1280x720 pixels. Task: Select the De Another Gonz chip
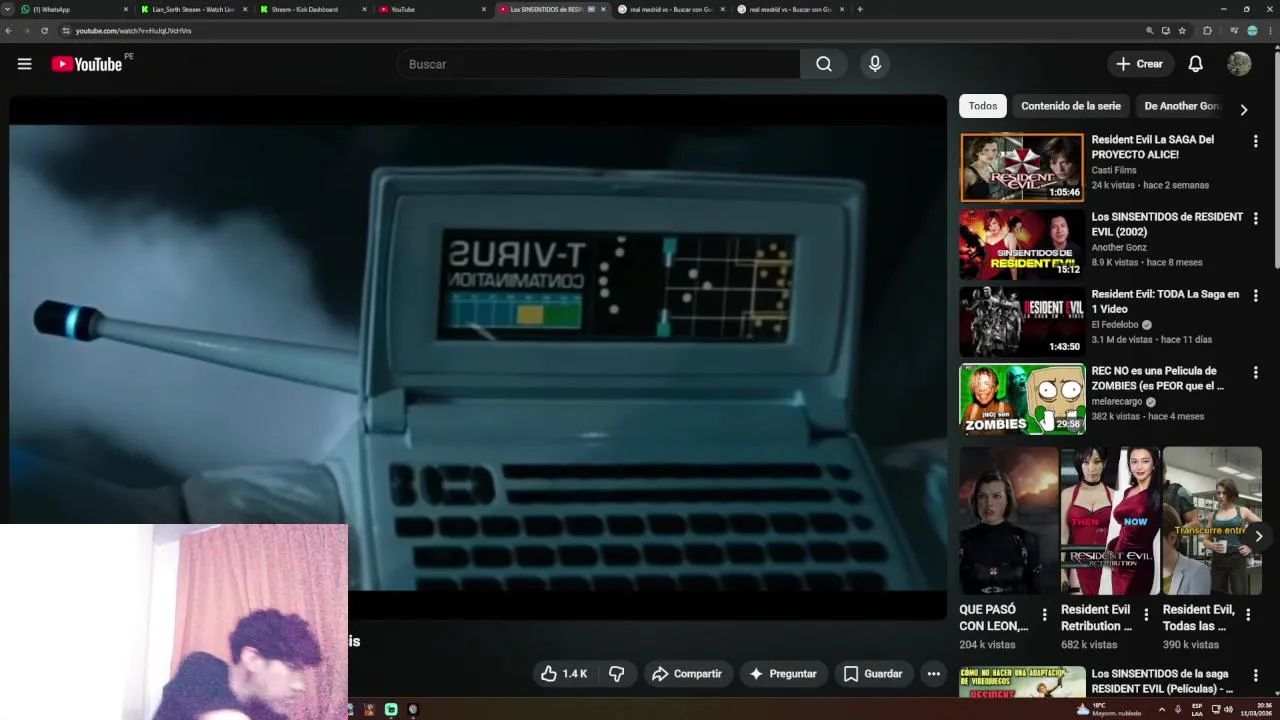click(x=1182, y=106)
